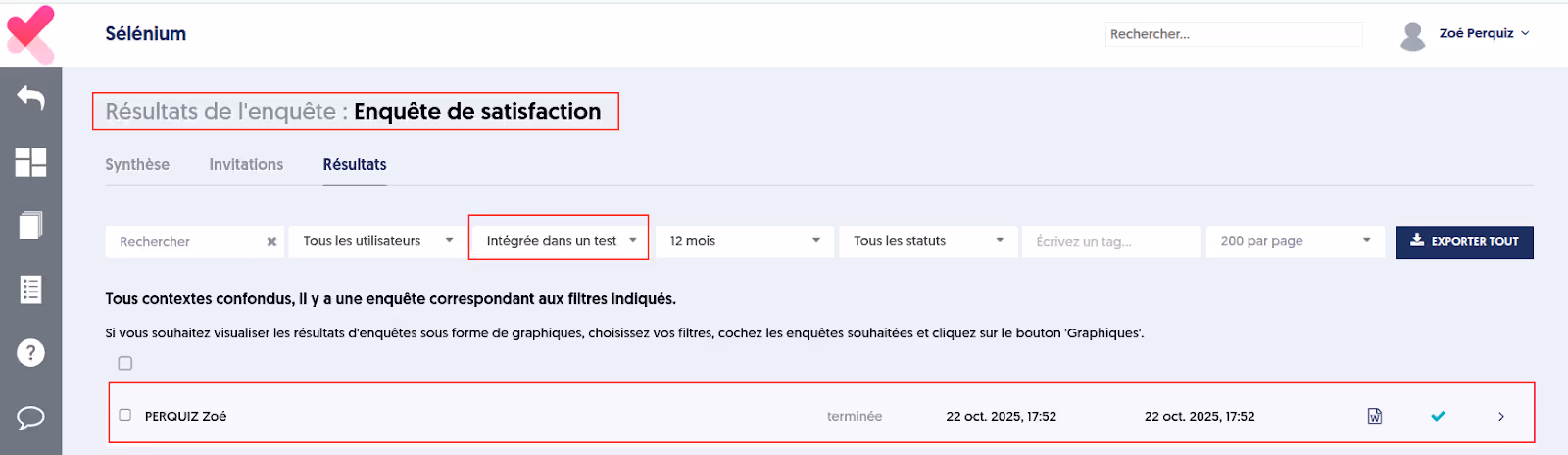The image size is (1568, 455).
Task: Expand the Intégrée dans un test dropdown
Action: pyautogui.click(x=559, y=241)
